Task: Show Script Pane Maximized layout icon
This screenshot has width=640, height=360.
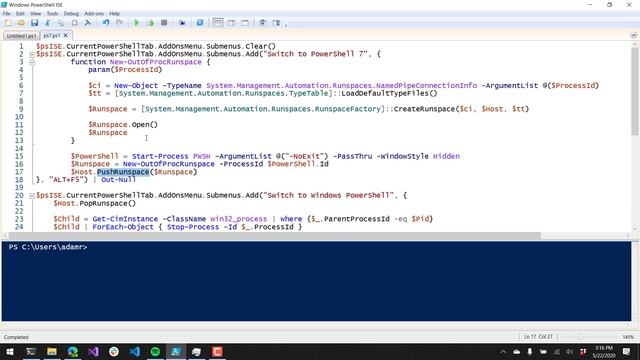Action: 245,23
